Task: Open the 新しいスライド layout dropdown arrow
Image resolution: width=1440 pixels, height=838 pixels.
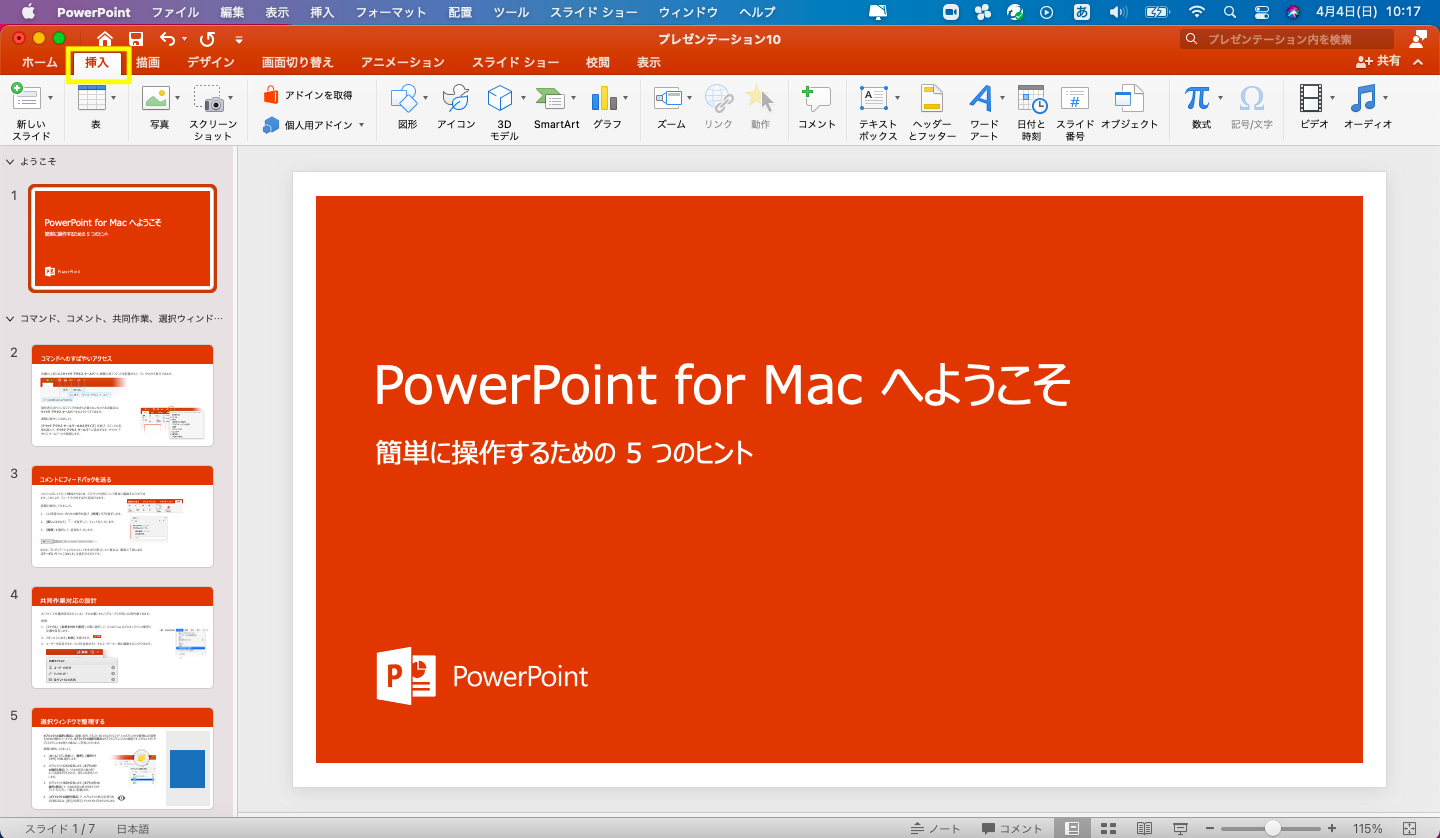Action: click(x=49, y=98)
